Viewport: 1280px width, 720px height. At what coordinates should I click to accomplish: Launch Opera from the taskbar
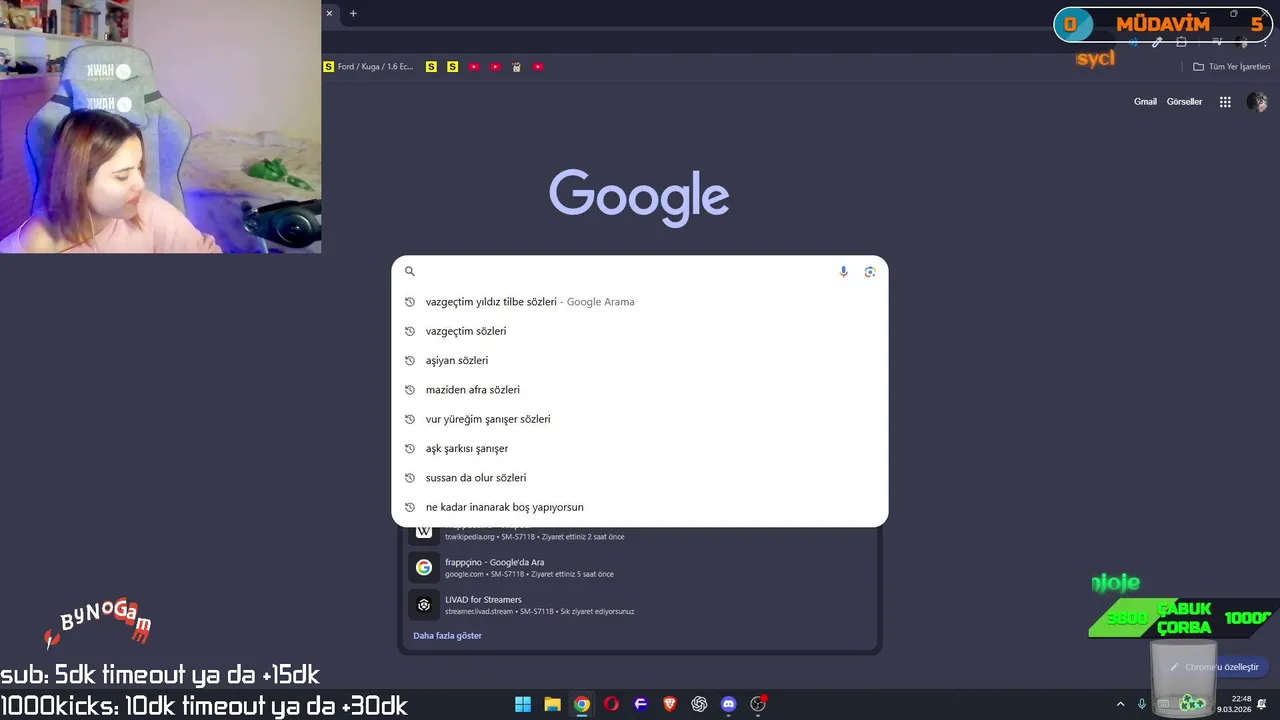tap(611, 704)
